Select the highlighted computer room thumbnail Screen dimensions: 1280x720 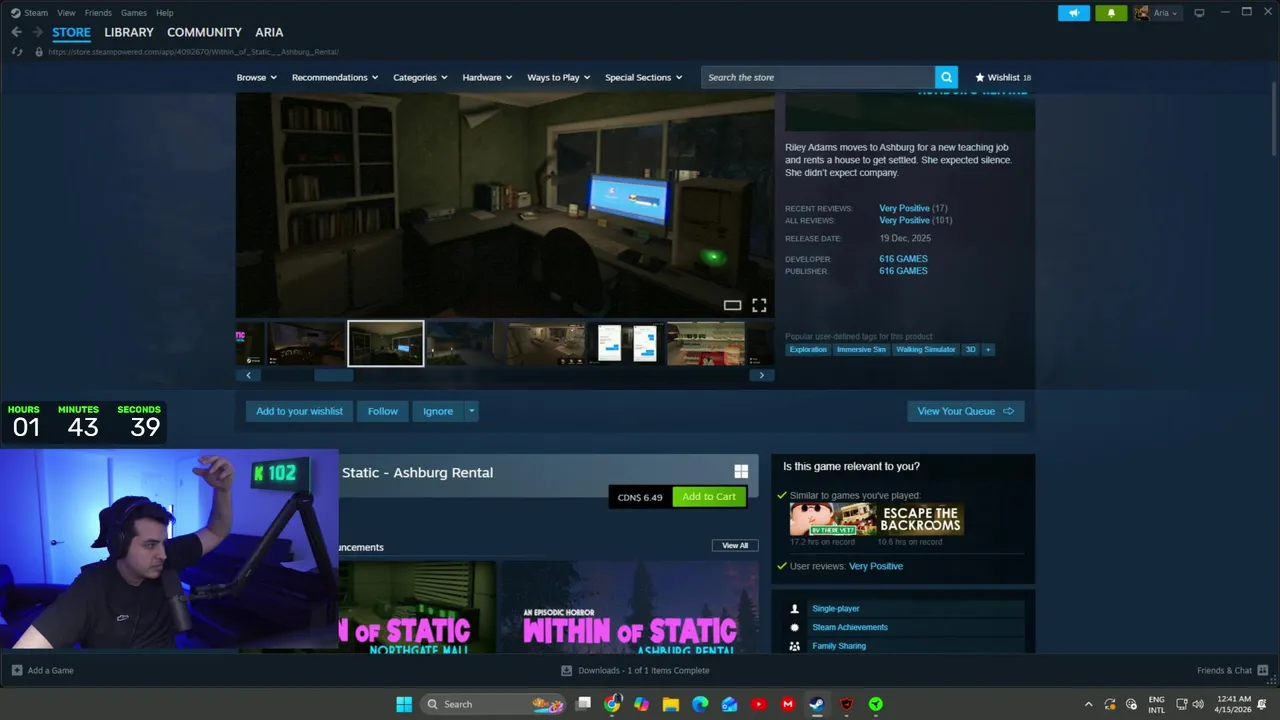385,343
